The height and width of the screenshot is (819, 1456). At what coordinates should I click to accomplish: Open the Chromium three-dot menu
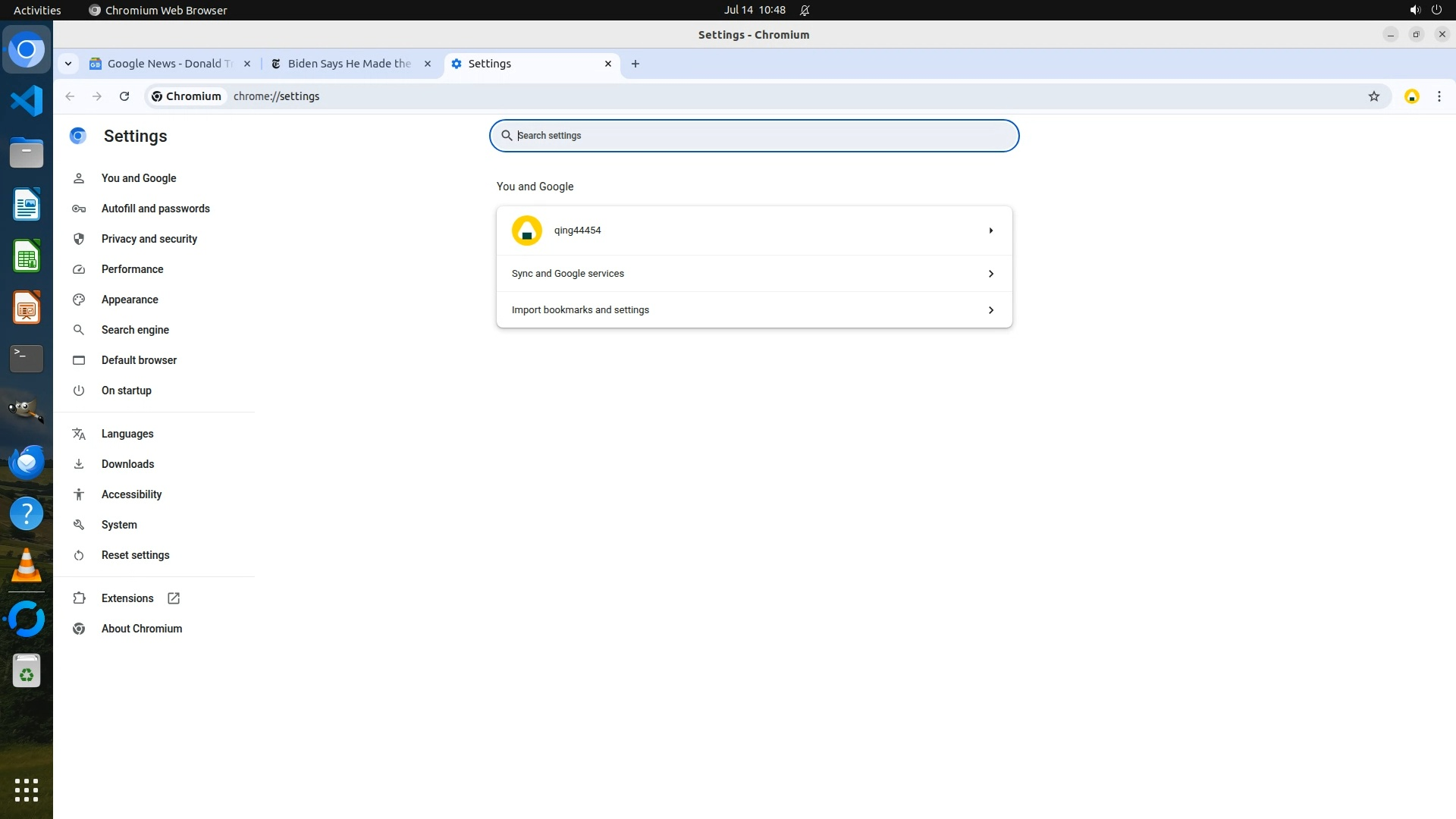pyautogui.click(x=1439, y=96)
